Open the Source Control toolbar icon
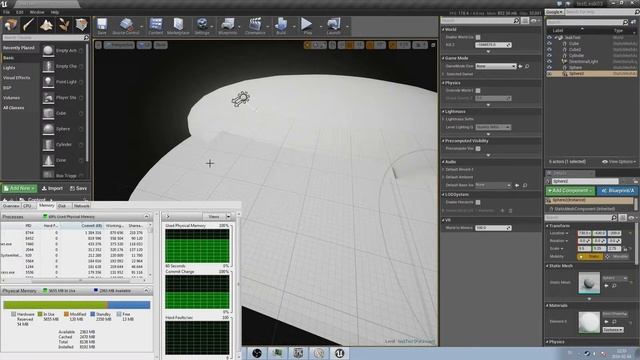This screenshot has width=640, height=360. click(126, 26)
